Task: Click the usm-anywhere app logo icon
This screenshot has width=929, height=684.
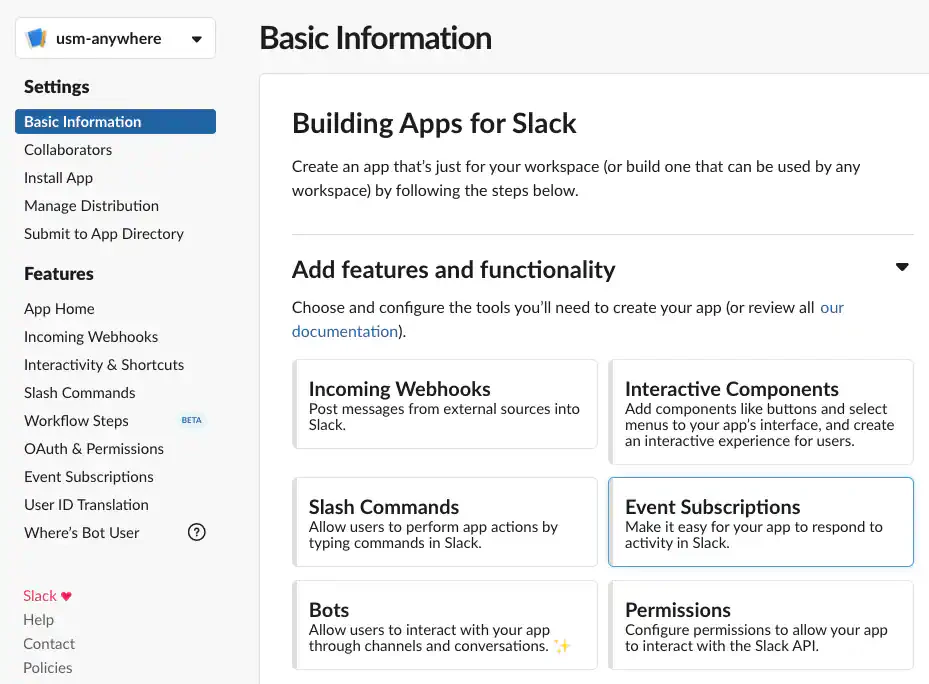Action: point(37,39)
